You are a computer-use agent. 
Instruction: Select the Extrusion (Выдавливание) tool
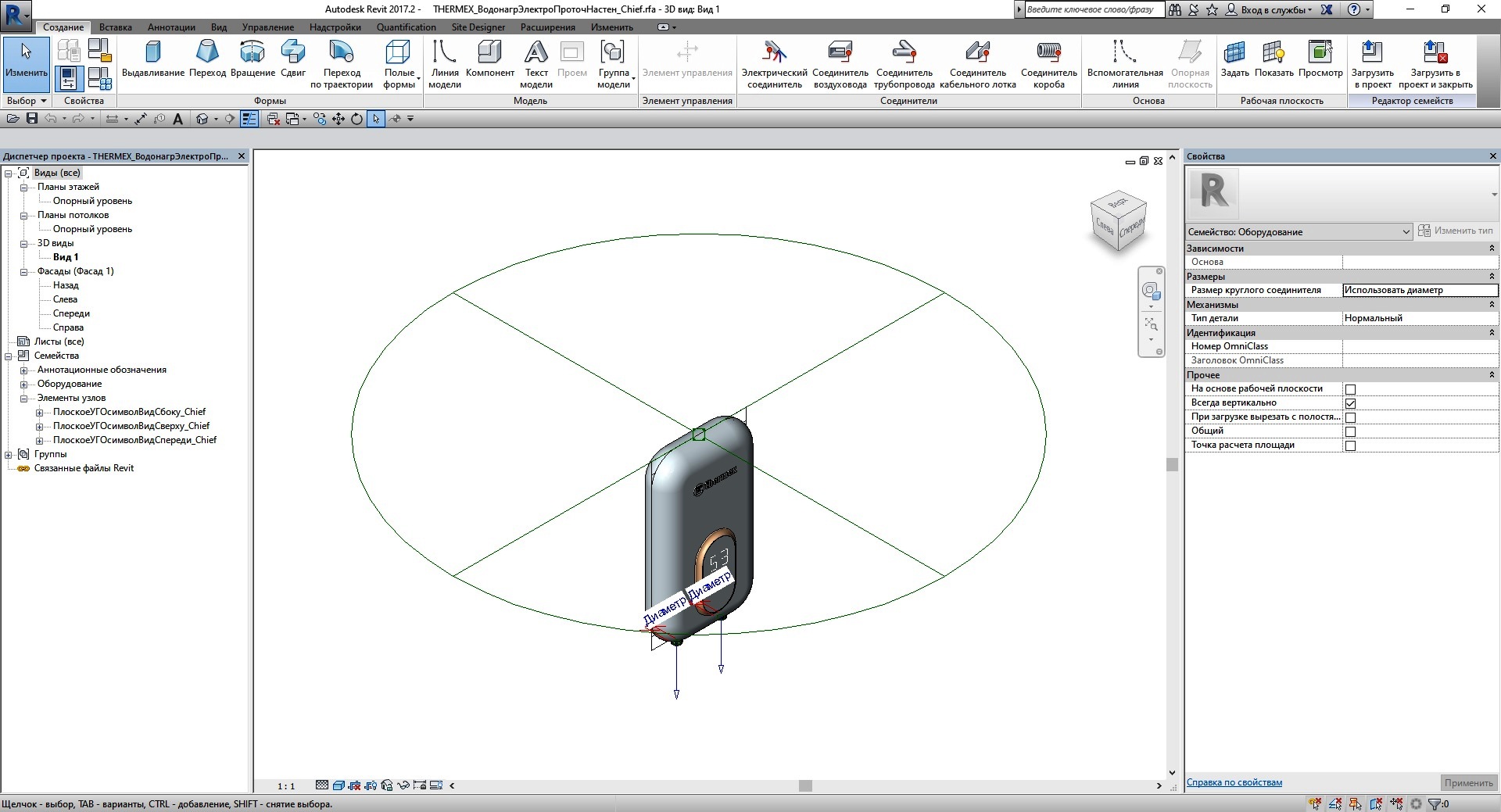[153, 59]
